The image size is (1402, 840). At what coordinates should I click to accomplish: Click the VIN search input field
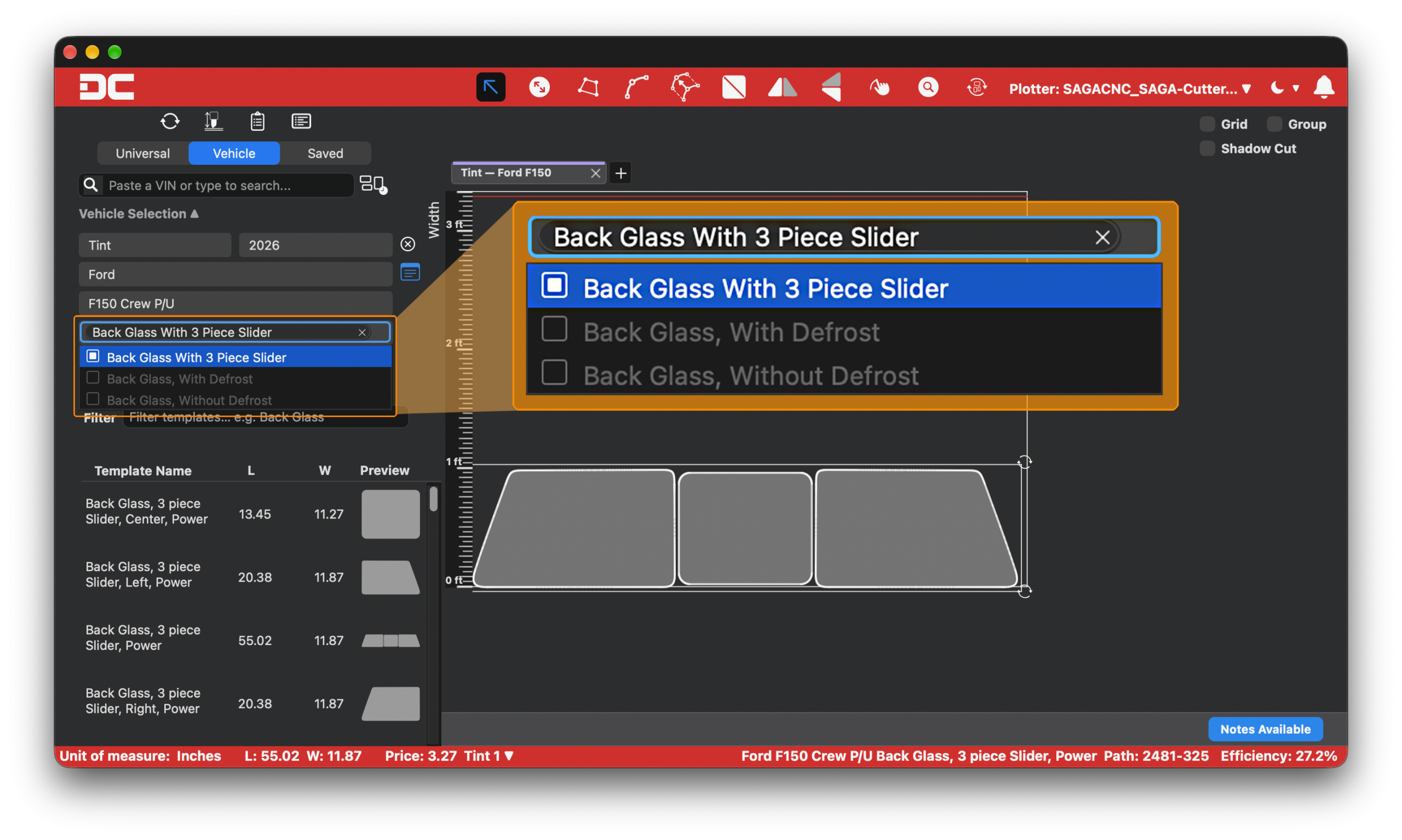point(216,185)
